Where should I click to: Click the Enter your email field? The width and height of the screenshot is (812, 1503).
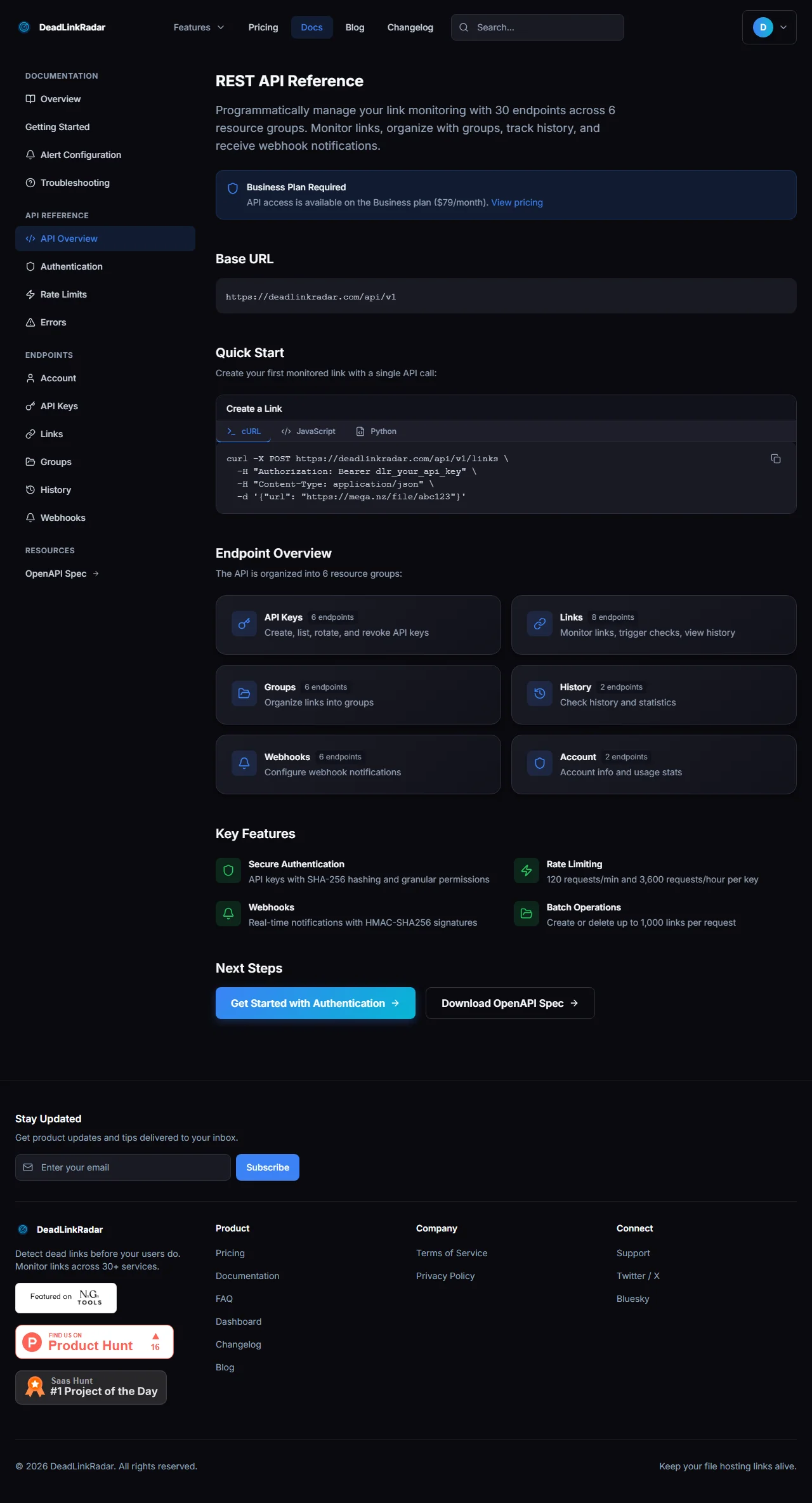point(130,1167)
